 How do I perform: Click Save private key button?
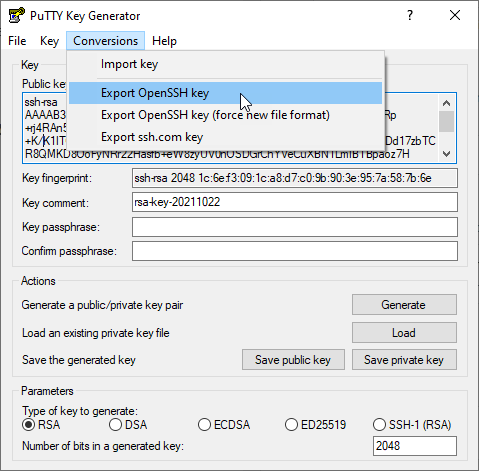click(404, 360)
